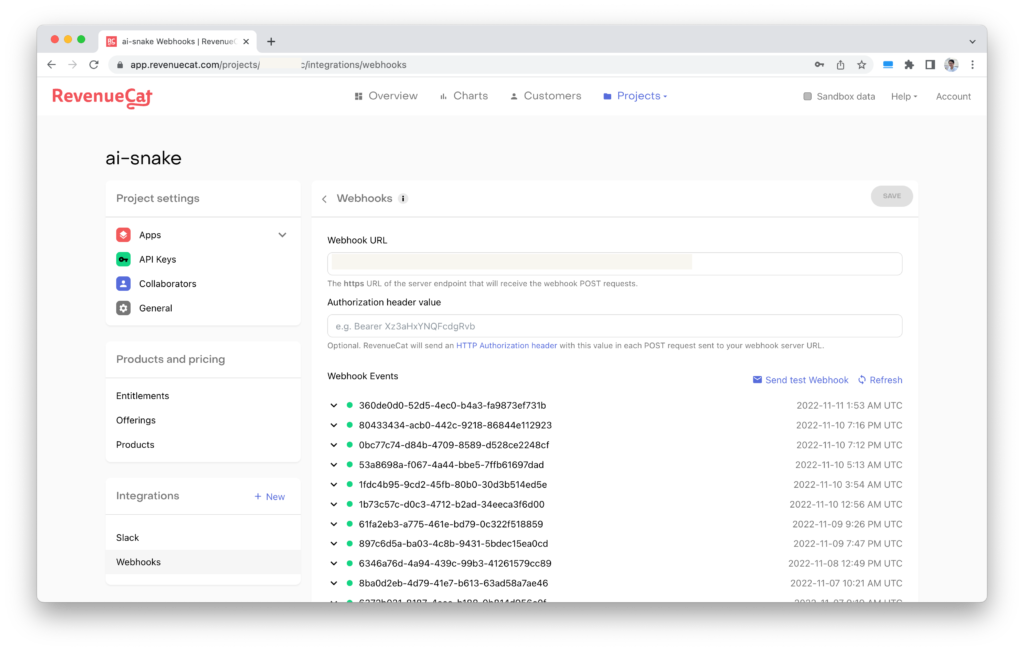1024x651 pixels.
Task: Expand webhook event 0bc77c74-d84b-4709-8589-d528ce2248cf
Action: coord(334,445)
